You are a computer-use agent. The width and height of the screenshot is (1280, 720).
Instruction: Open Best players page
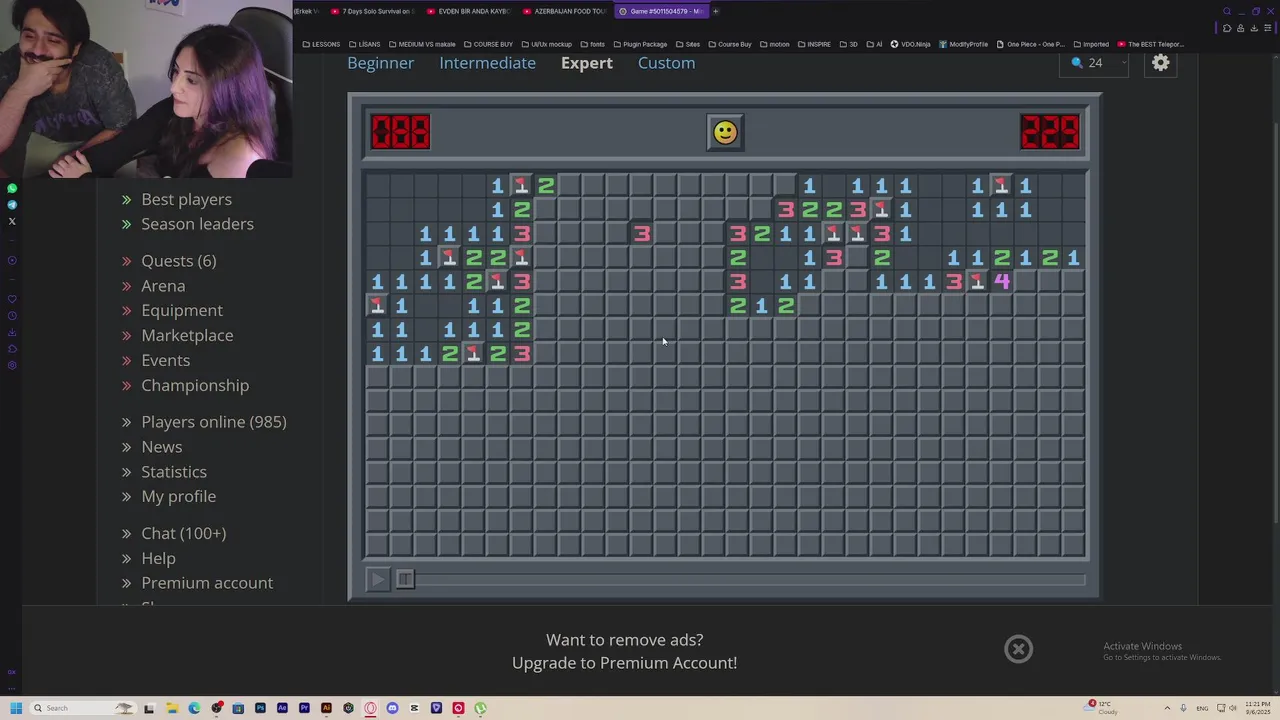(186, 199)
